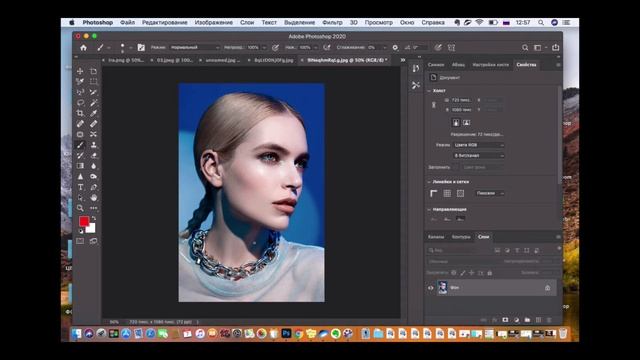Screen dimensions: 640x360
Task: Open the brush preset picker arrow
Action: [131, 48]
